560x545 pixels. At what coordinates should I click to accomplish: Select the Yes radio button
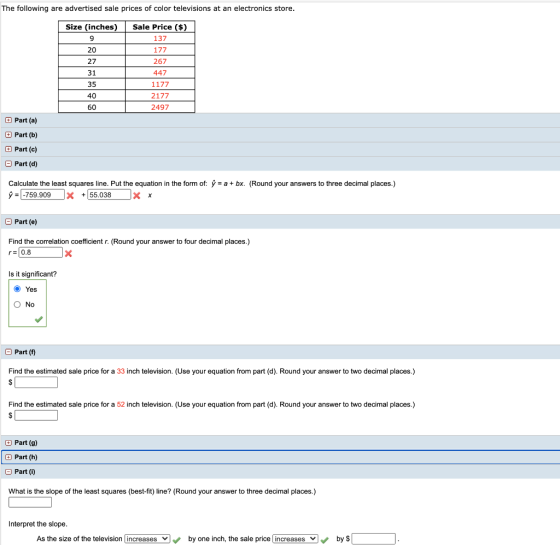17,289
